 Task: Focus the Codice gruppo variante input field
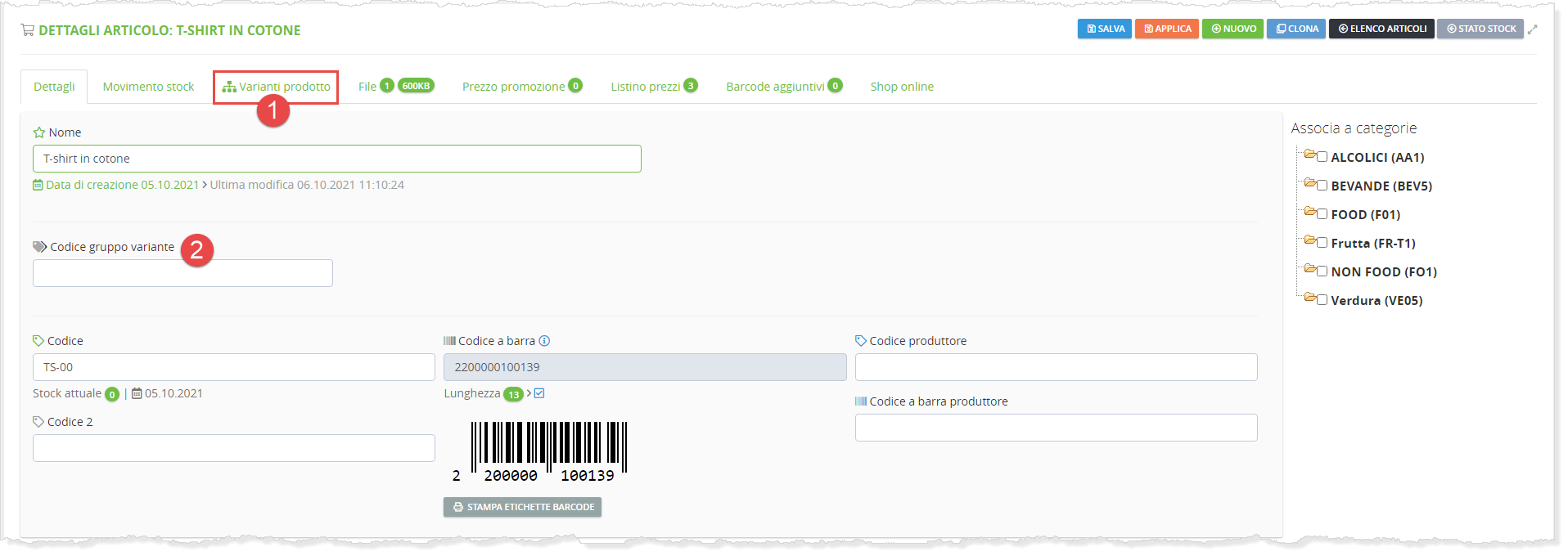tap(182, 273)
